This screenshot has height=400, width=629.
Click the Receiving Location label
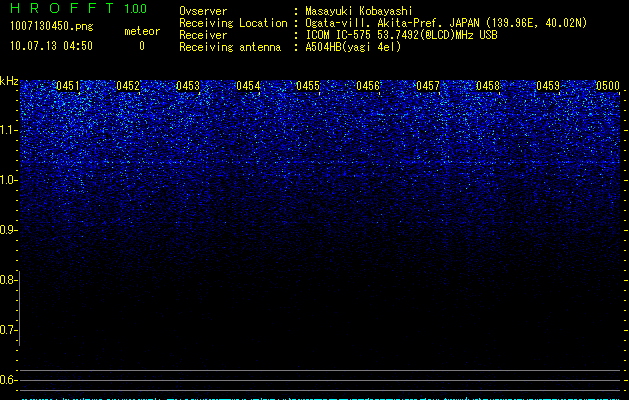click(233, 23)
